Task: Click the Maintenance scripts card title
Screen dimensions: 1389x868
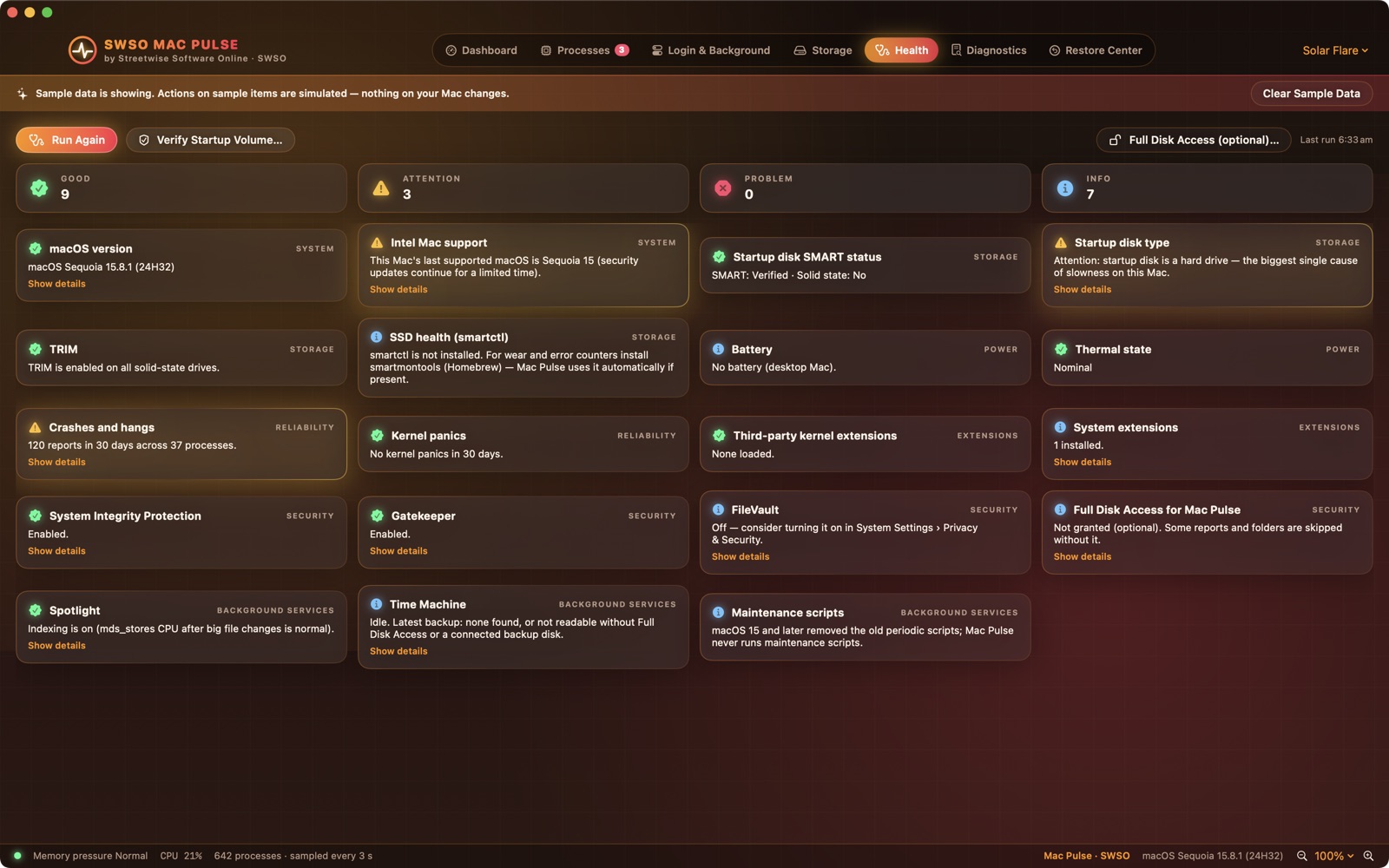Action: 787,613
